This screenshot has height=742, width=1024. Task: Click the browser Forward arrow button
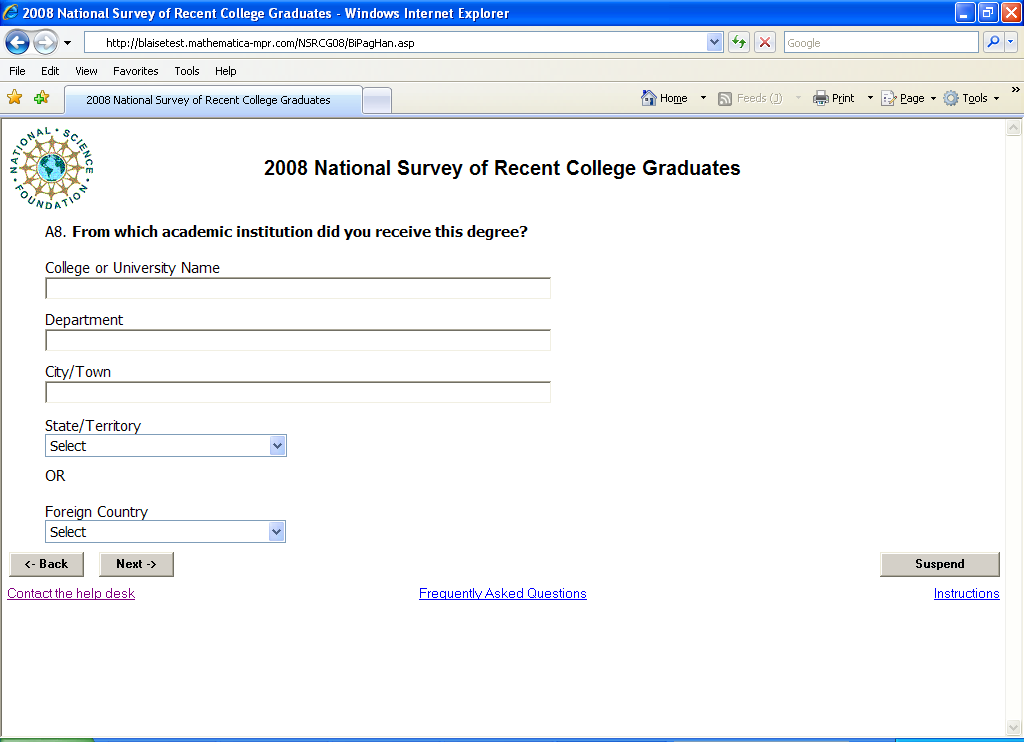(x=46, y=43)
